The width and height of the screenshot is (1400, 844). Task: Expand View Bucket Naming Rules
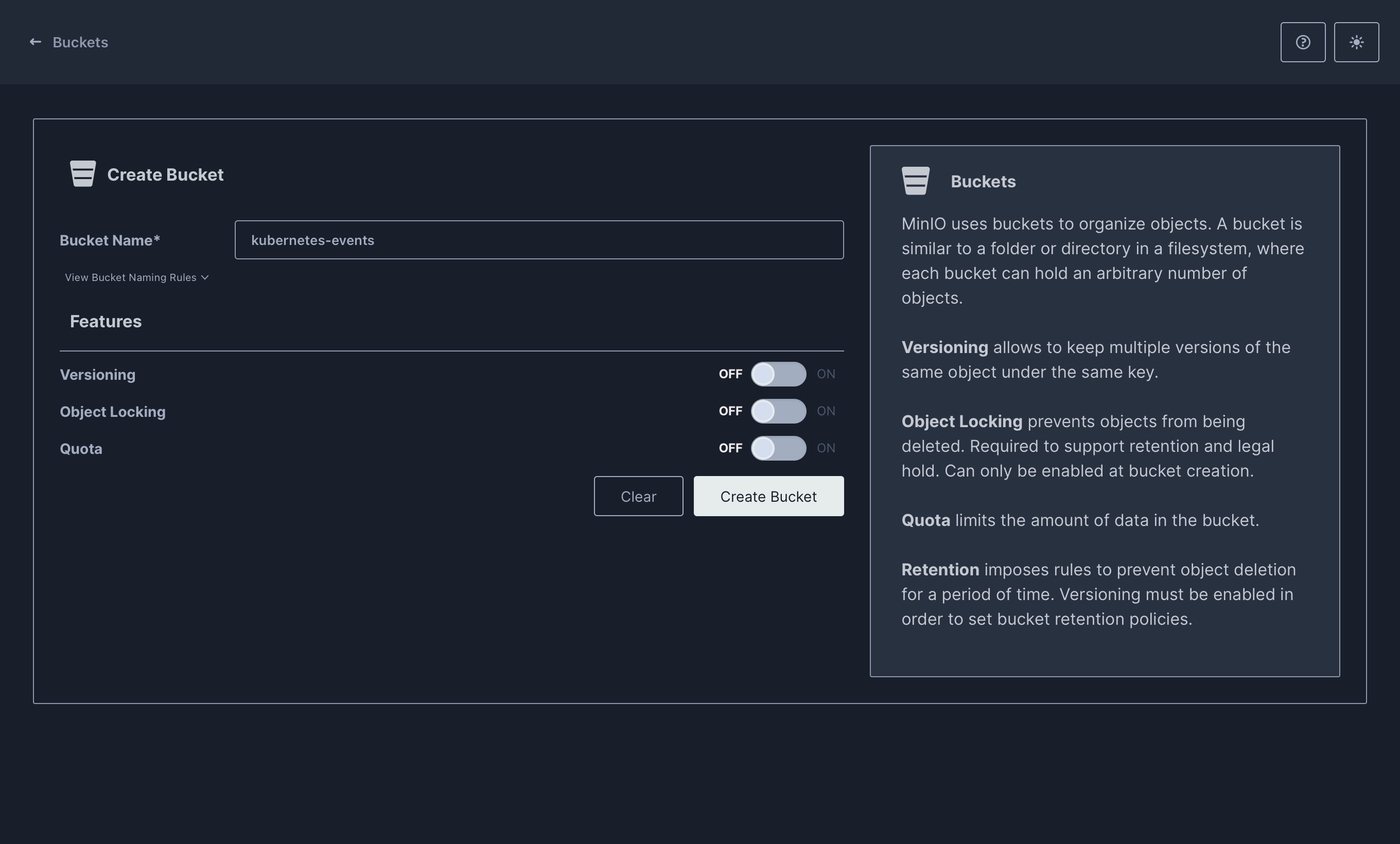[130, 278]
